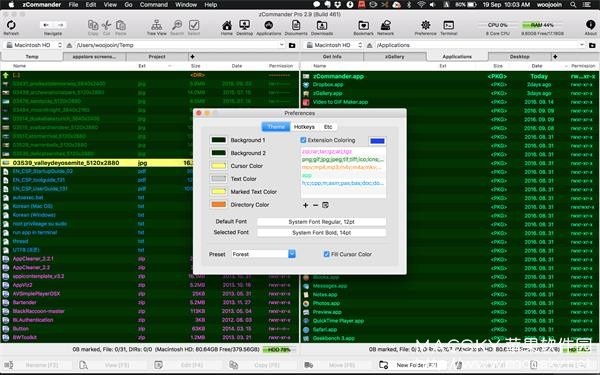600x375 pixels.
Task: Select the png;gif;jpg;jpeg extension rule row
Action: (x=343, y=159)
